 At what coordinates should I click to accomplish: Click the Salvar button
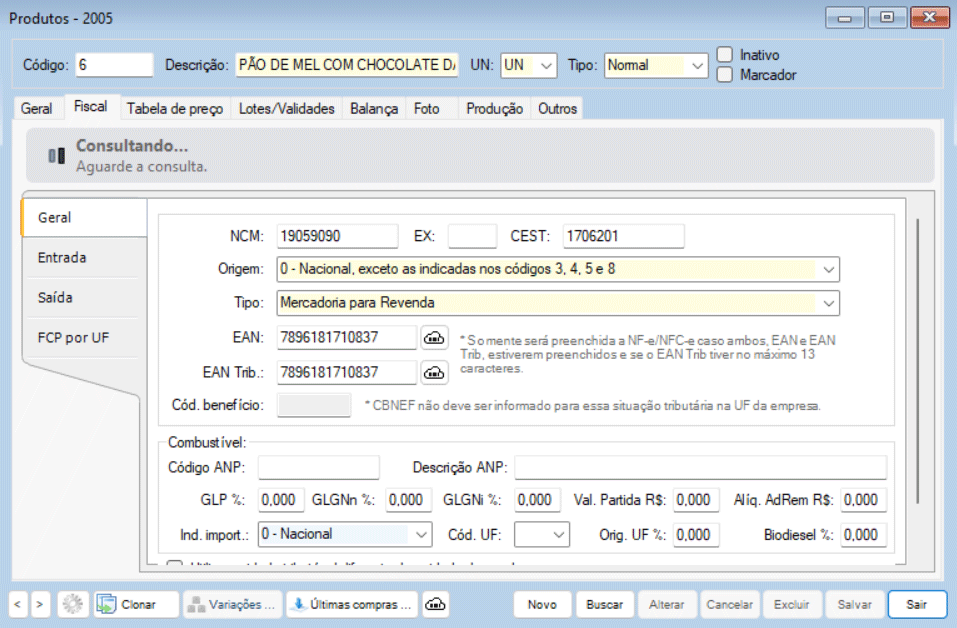[x=854, y=604]
